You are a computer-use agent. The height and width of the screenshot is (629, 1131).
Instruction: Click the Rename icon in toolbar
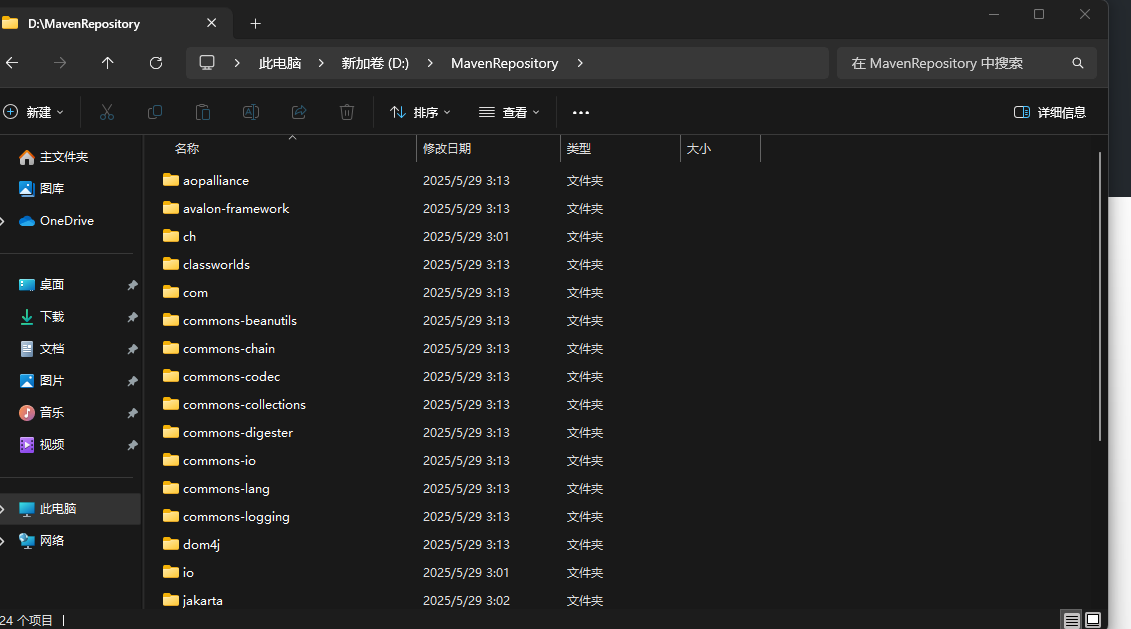click(x=251, y=113)
